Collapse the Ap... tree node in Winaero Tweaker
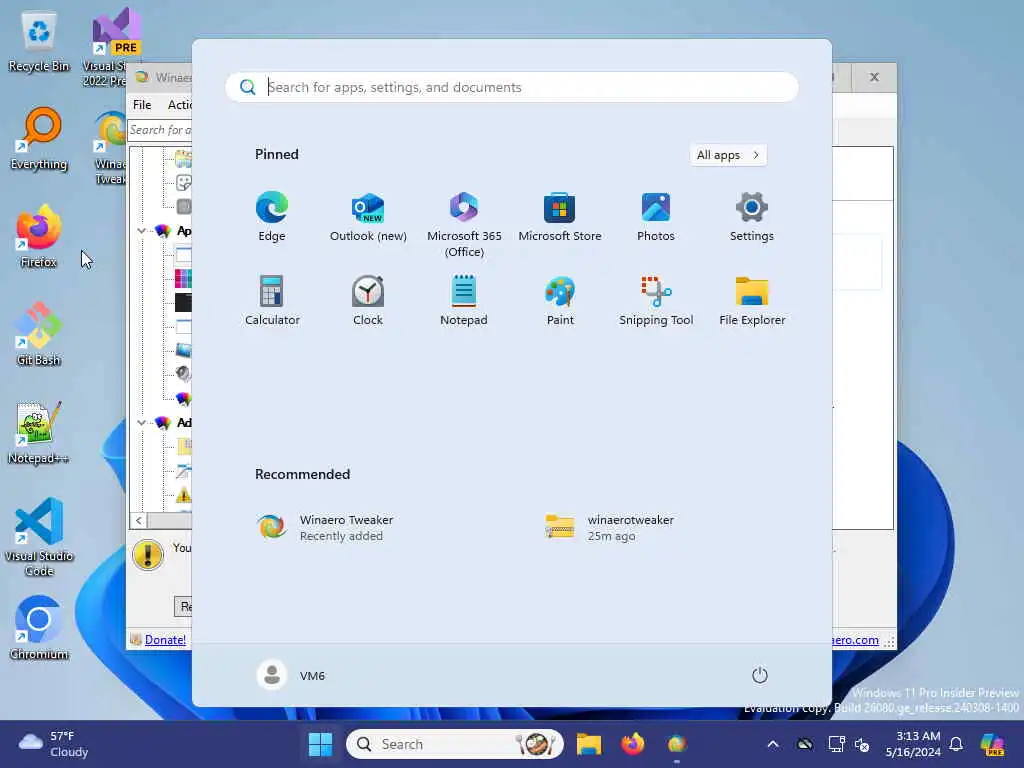The height and width of the screenshot is (768, 1024). point(142,231)
